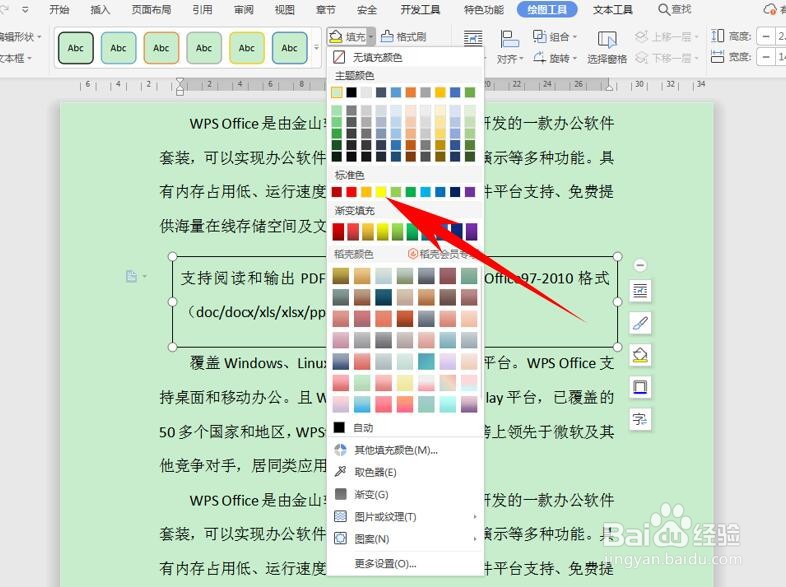Click the textbox top-left resize handle
This screenshot has height=587, width=786.
pyautogui.click(x=172, y=257)
